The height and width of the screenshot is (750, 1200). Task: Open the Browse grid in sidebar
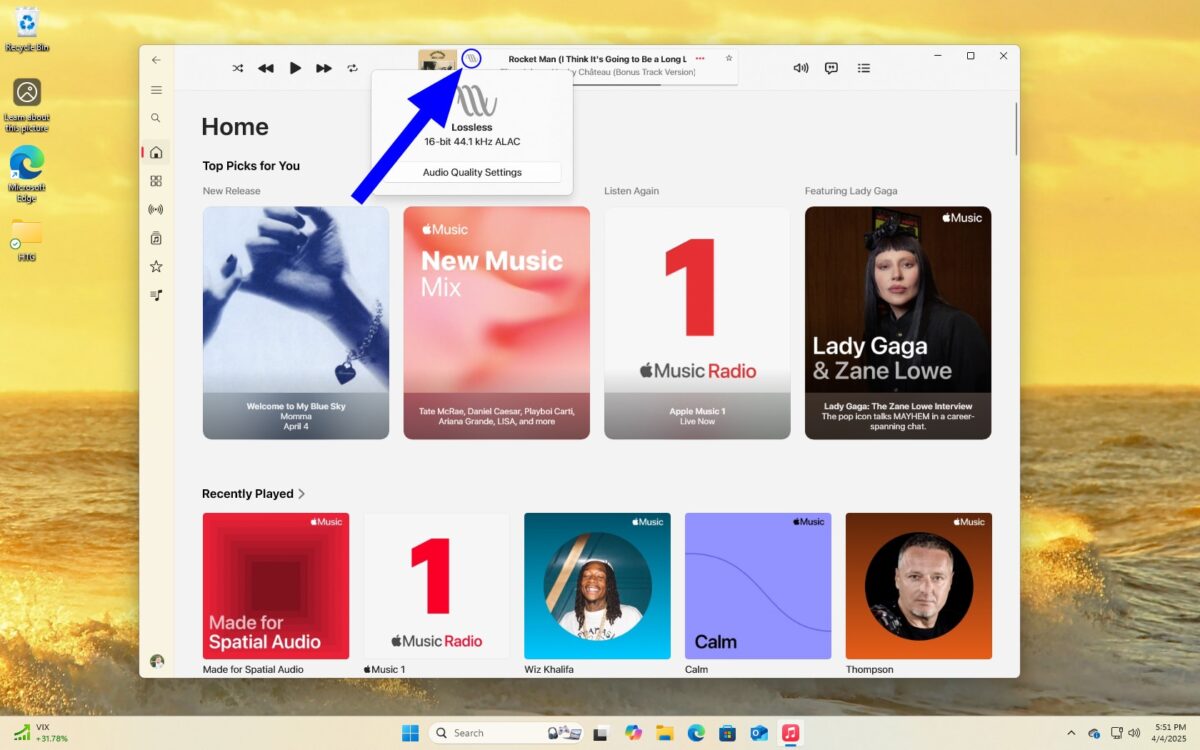pyautogui.click(x=156, y=181)
